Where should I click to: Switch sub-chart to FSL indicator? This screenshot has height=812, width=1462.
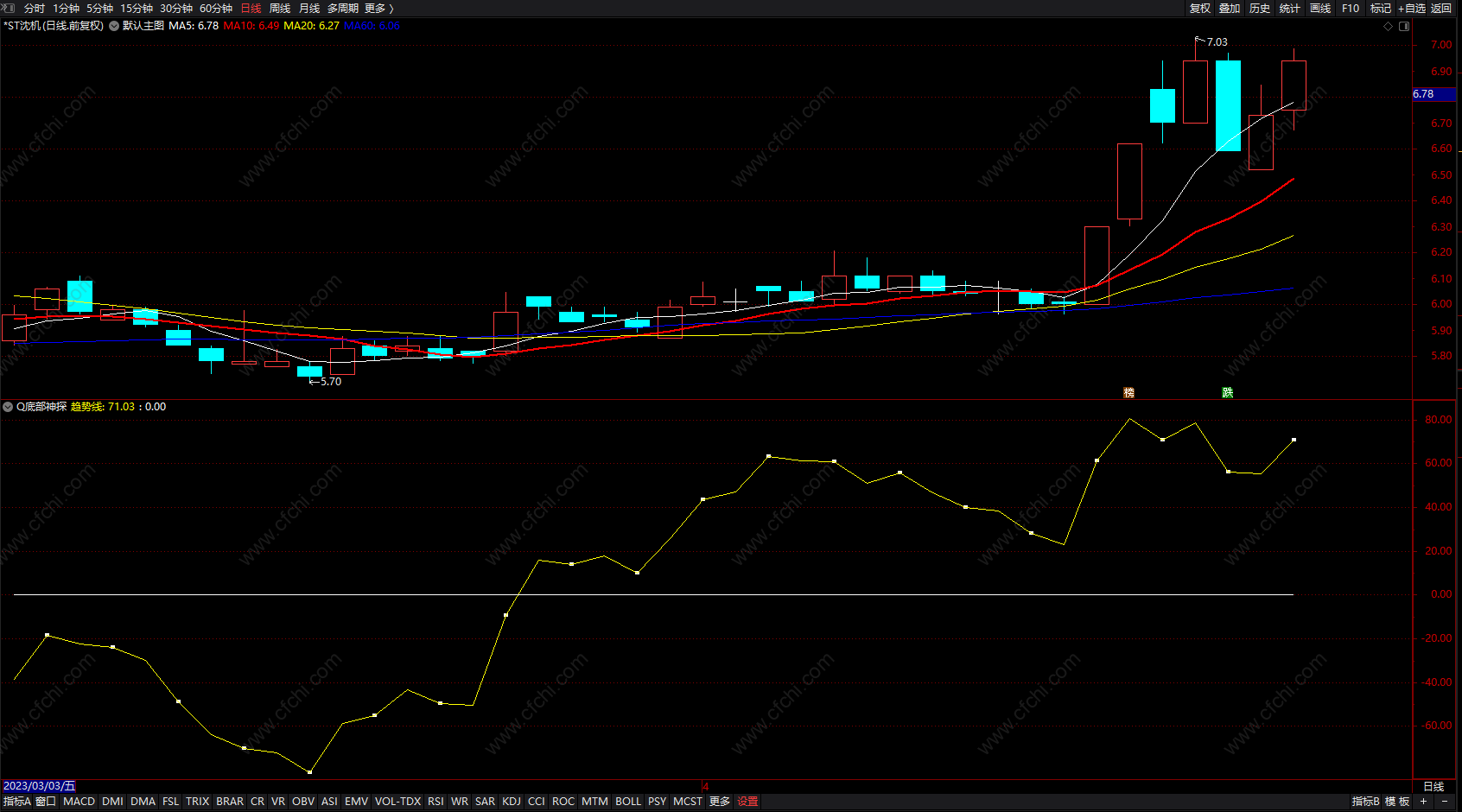[171, 802]
